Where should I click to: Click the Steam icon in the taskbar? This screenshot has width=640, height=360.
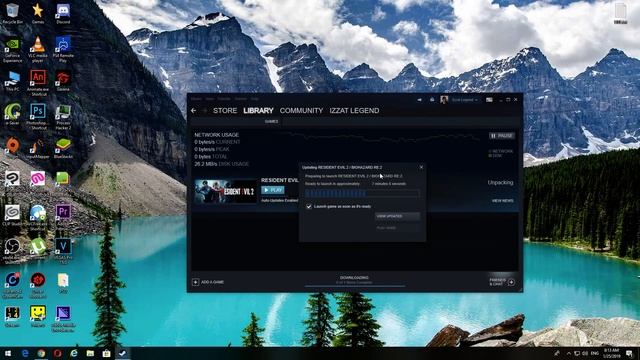[x=122, y=353]
